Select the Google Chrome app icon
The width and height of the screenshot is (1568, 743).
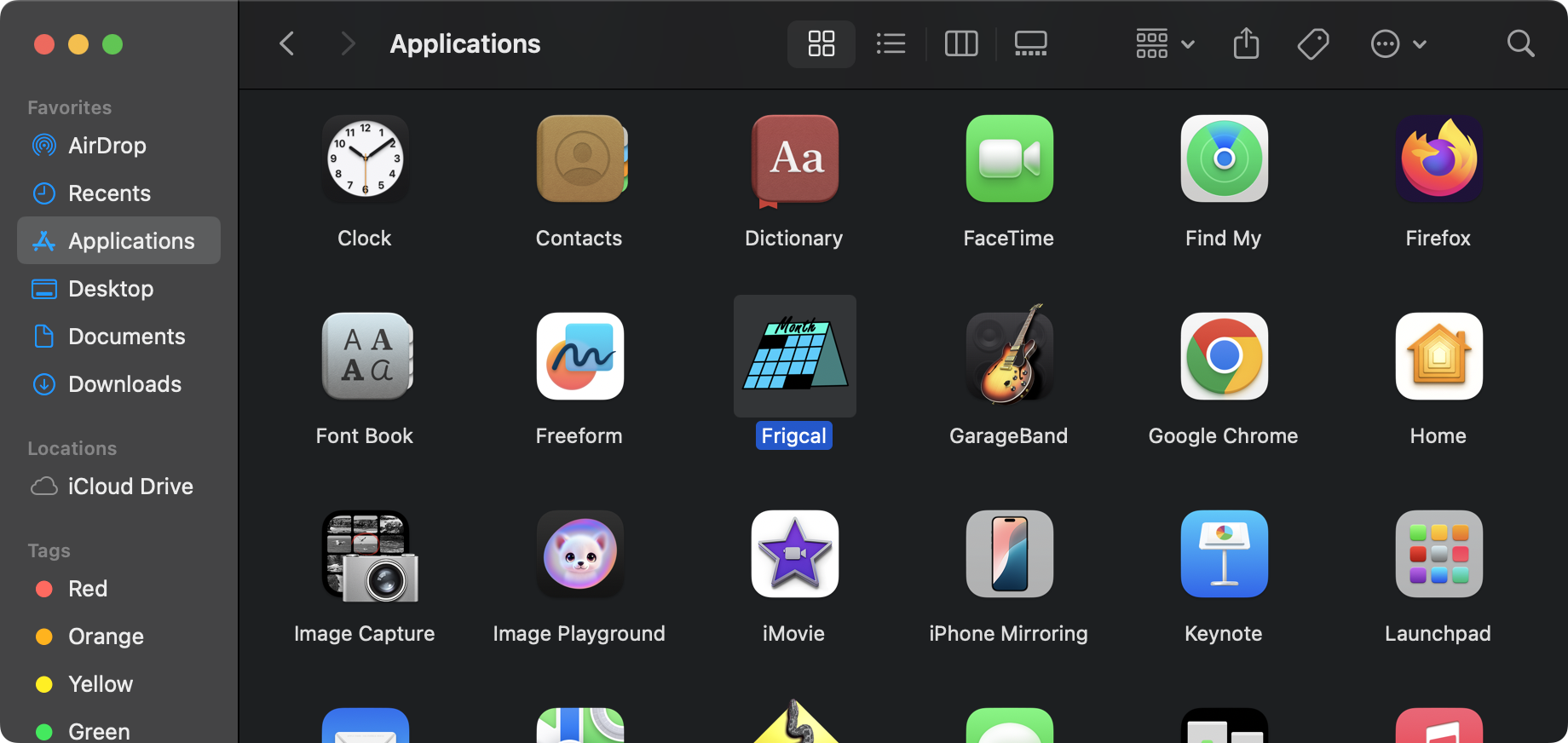pyautogui.click(x=1225, y=356)
